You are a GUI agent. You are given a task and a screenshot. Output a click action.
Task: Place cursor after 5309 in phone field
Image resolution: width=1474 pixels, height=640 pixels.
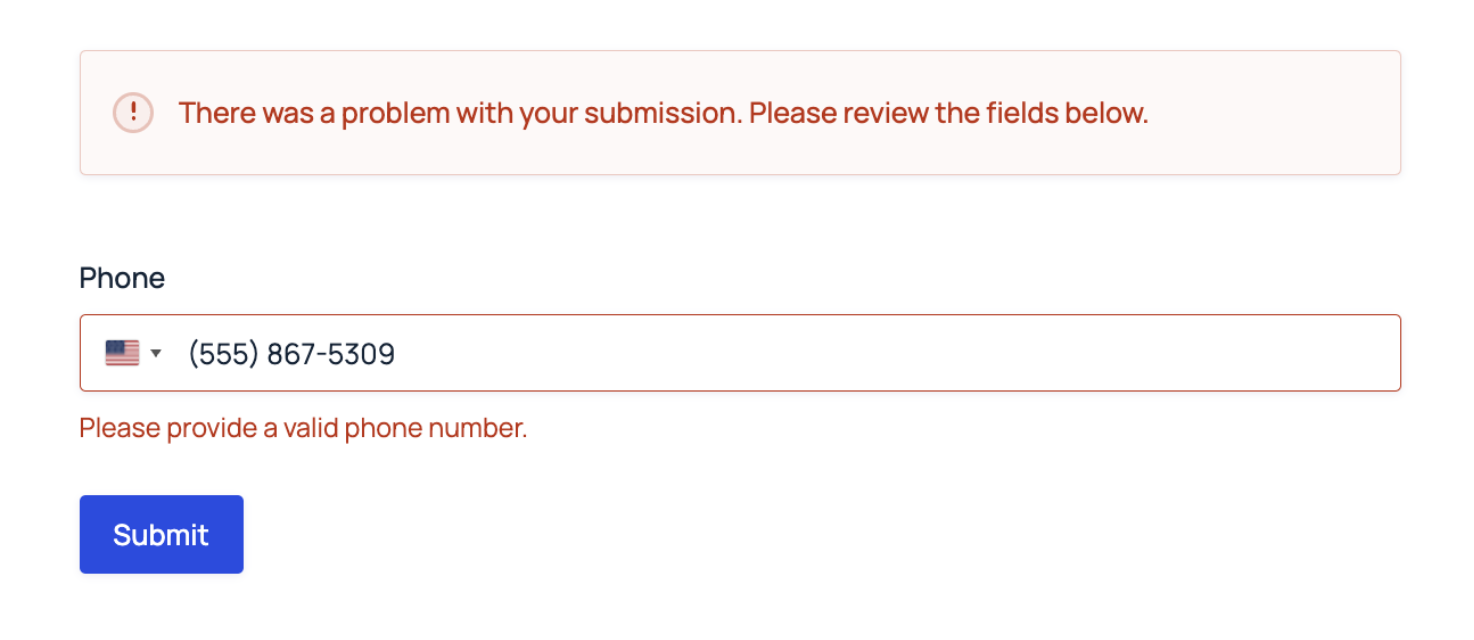tap(398, 354)
